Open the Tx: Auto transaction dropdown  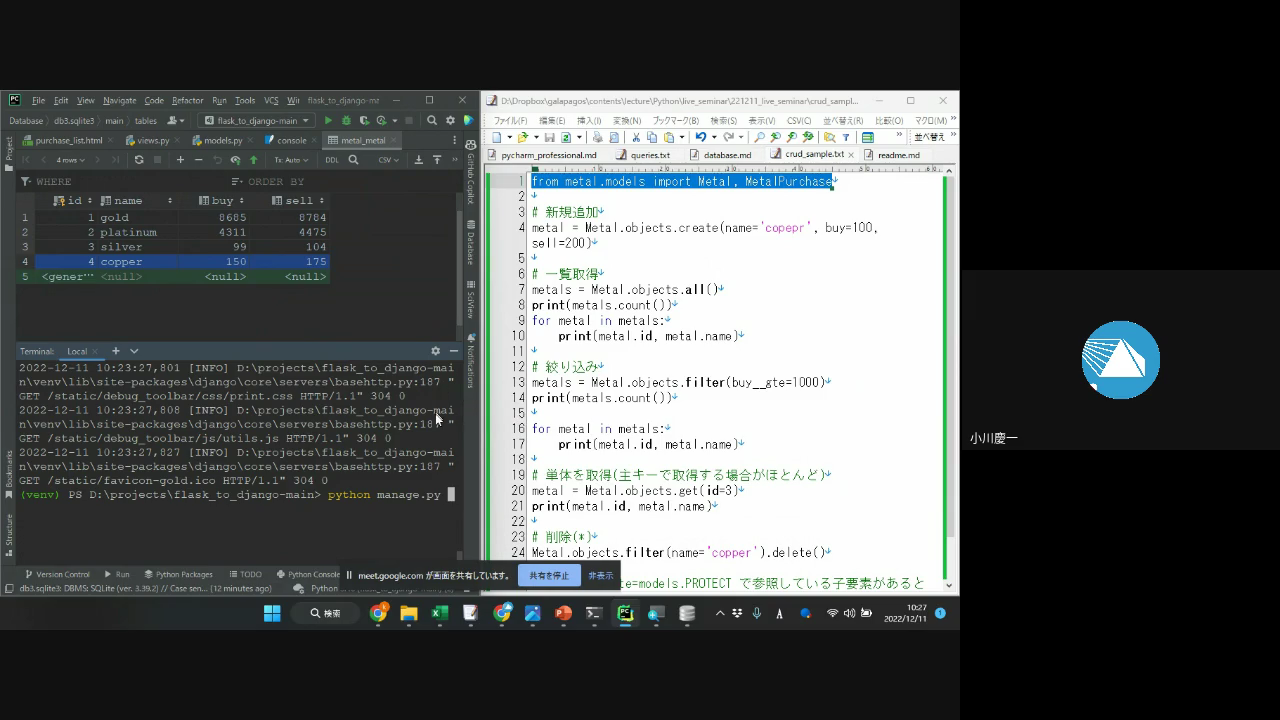(x=292, y=160)
